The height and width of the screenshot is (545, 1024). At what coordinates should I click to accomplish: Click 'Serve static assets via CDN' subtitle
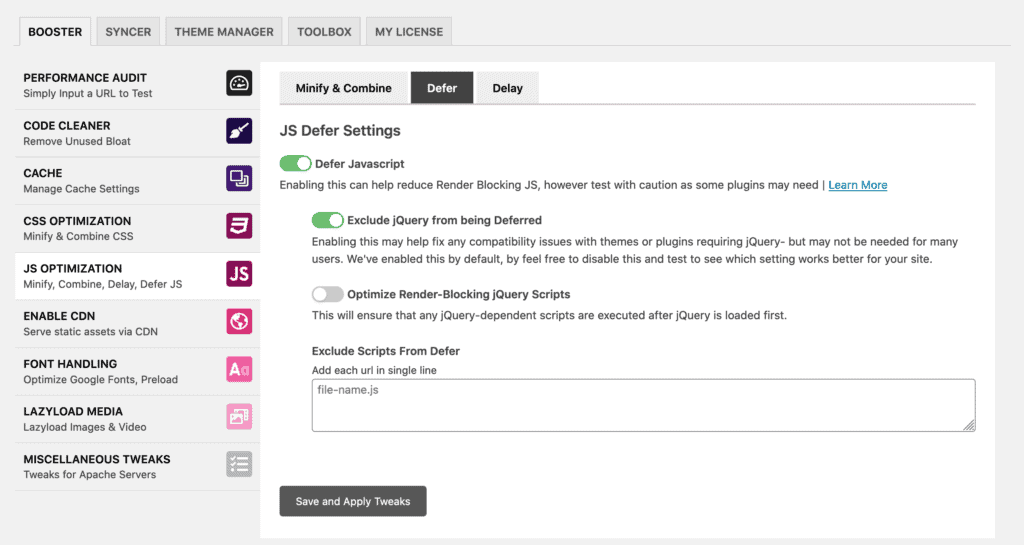(x=91, y=332)
